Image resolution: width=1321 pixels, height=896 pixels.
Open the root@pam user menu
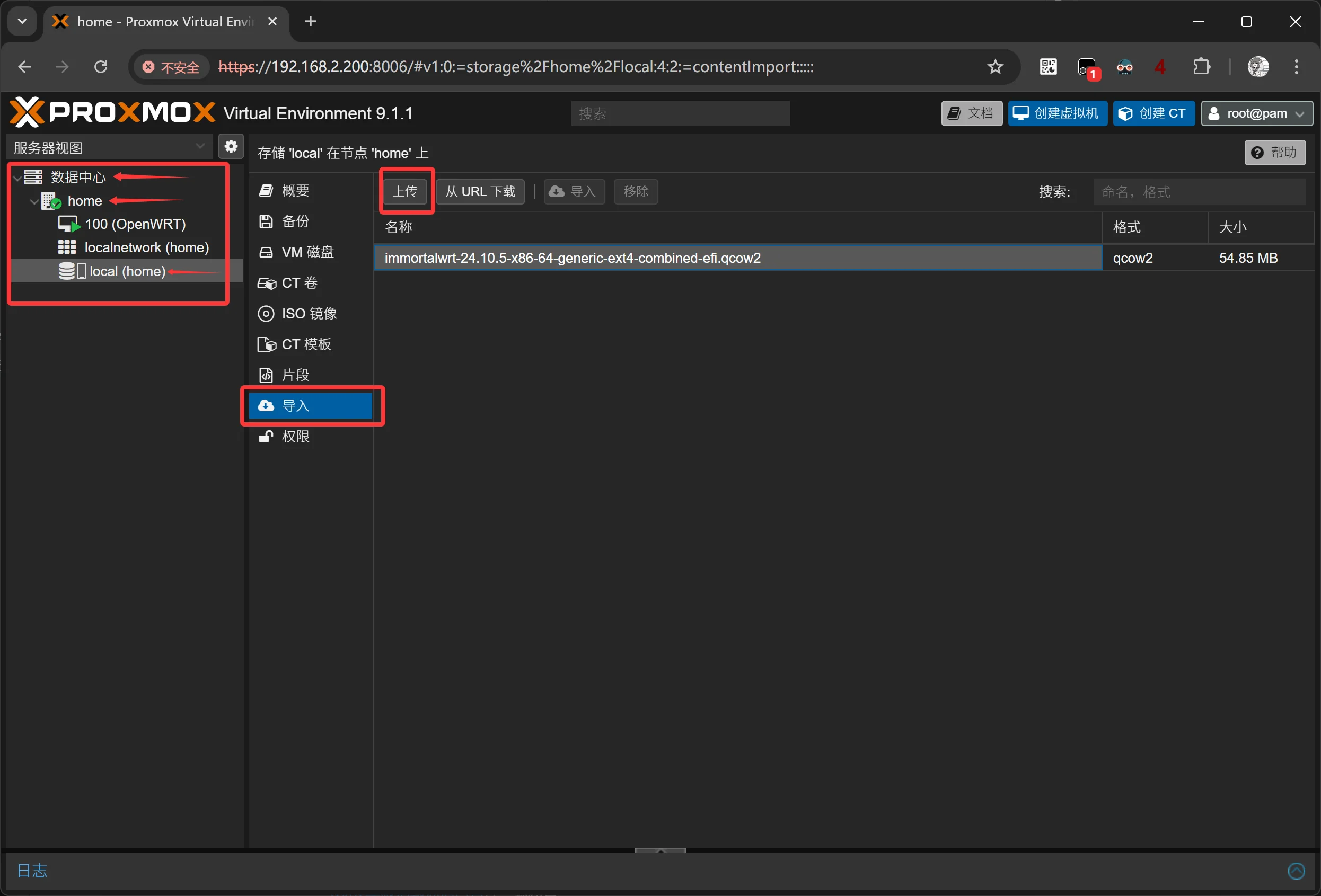(x=1256, y=113)
